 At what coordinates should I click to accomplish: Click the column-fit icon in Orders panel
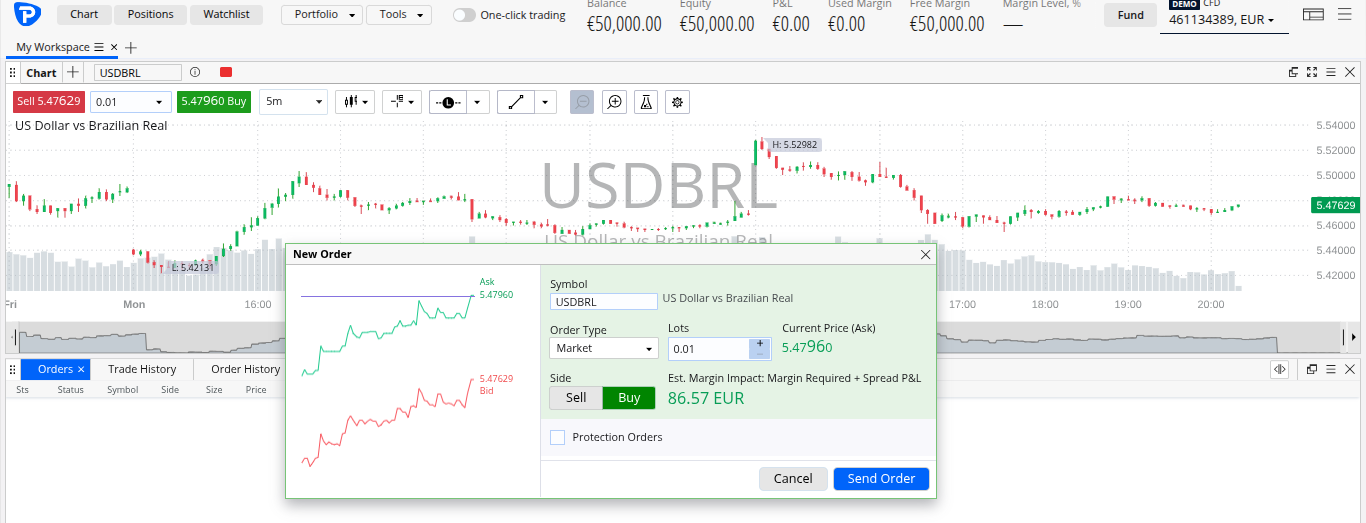tap(1279, 369)
